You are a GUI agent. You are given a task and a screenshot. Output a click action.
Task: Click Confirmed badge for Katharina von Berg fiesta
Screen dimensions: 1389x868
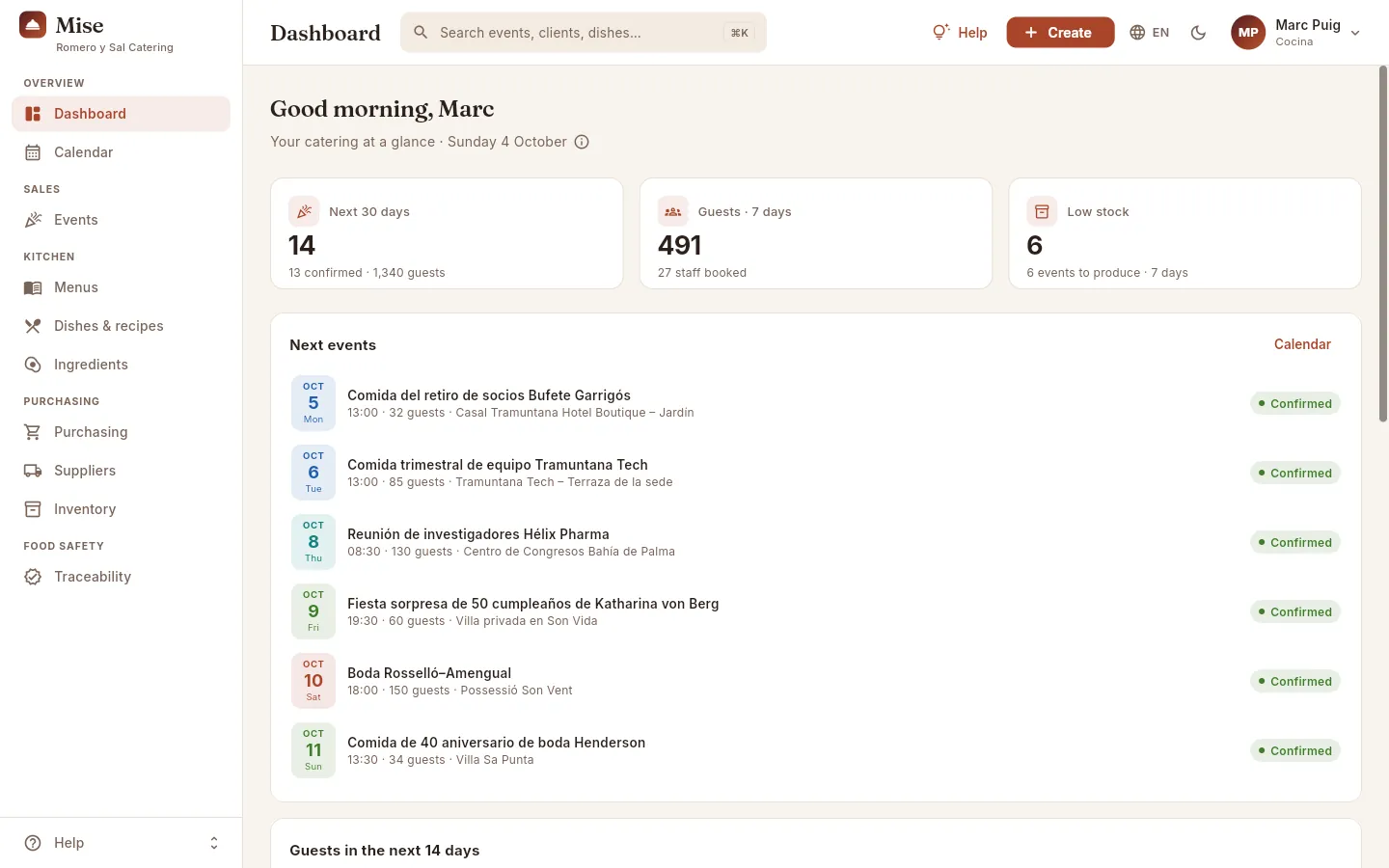coord(1295,611)
